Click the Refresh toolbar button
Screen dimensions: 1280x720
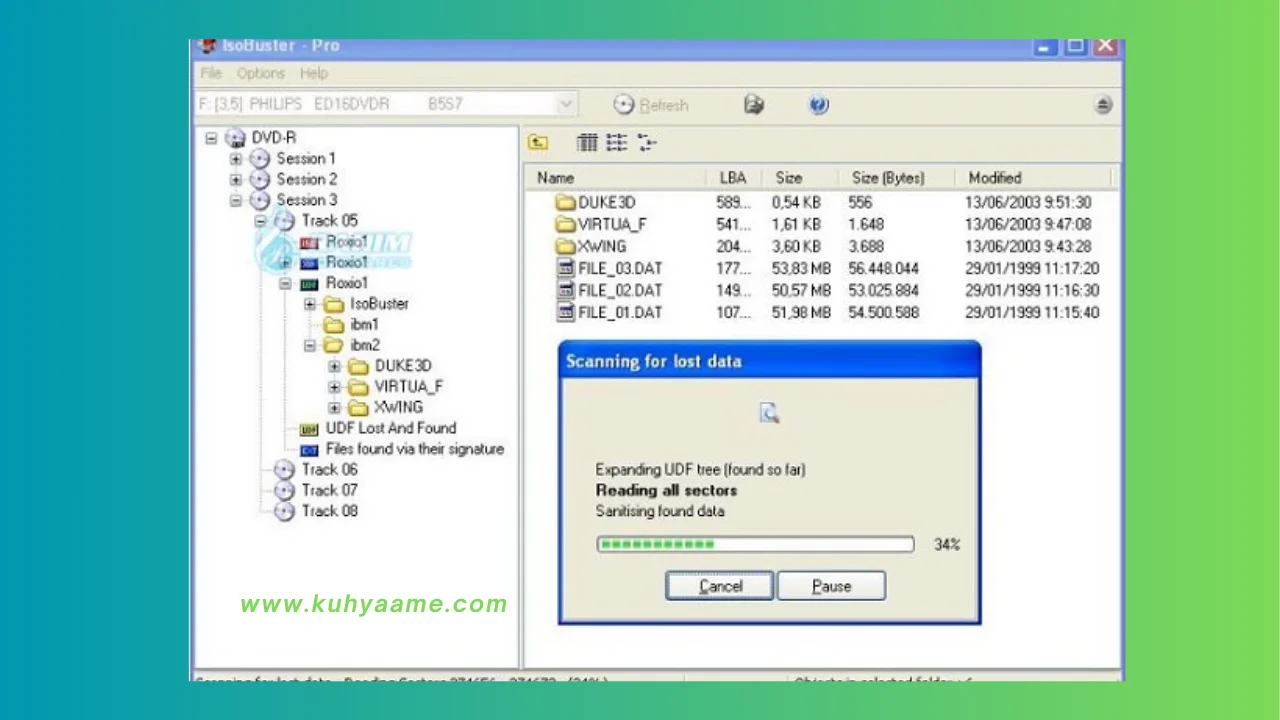pos(651,105)
